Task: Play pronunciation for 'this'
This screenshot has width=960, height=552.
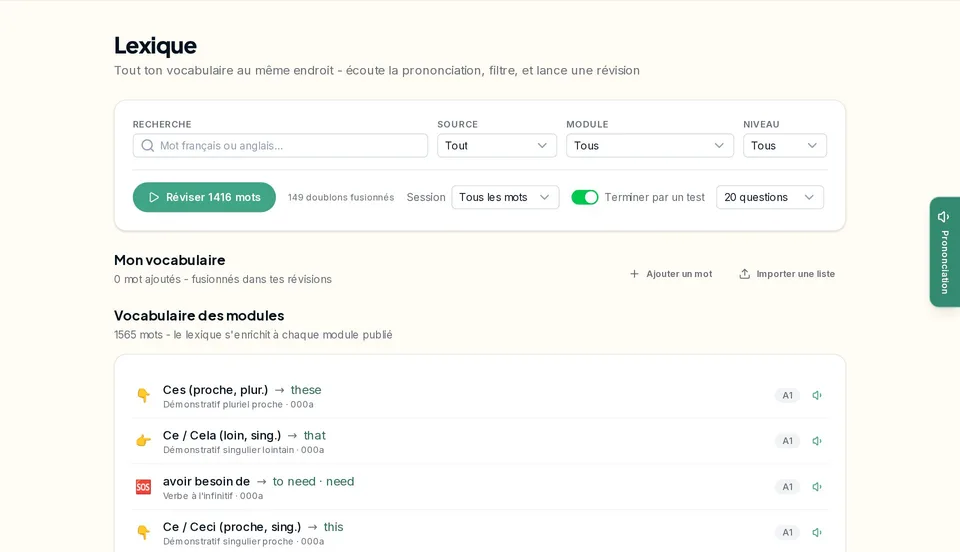Action: (x=817, y=532)
